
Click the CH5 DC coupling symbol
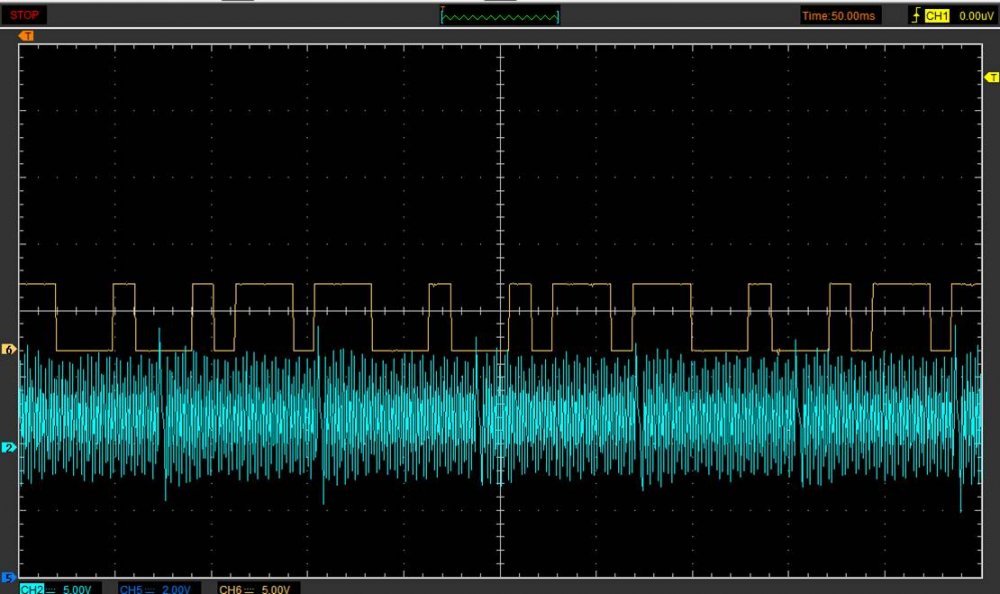tap(149, 589)
